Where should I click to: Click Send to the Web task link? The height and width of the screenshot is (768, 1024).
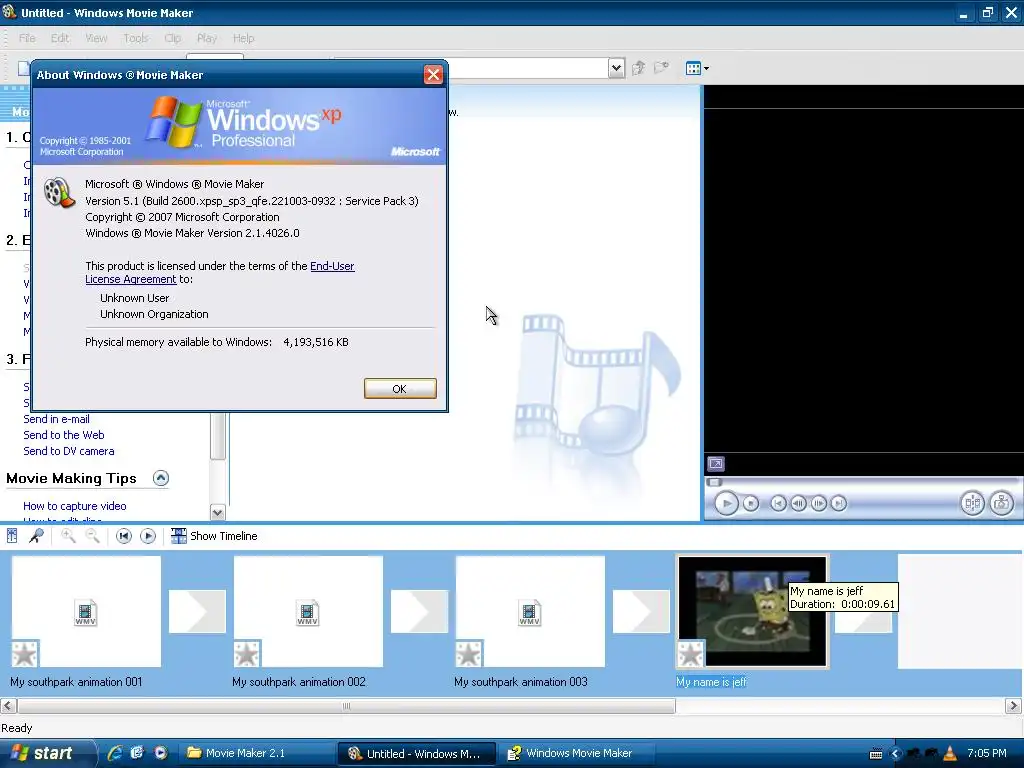(63, 435)
